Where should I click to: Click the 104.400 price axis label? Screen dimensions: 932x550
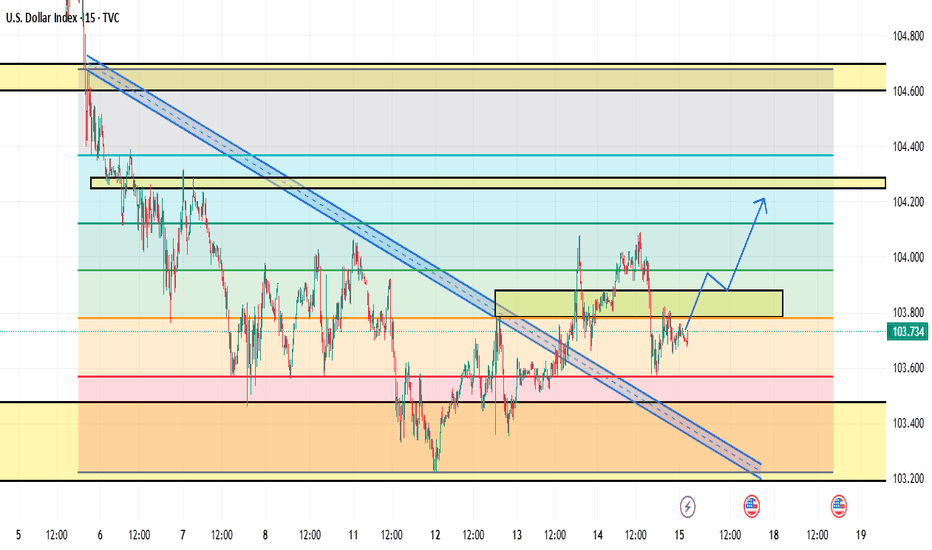(908, 147)
